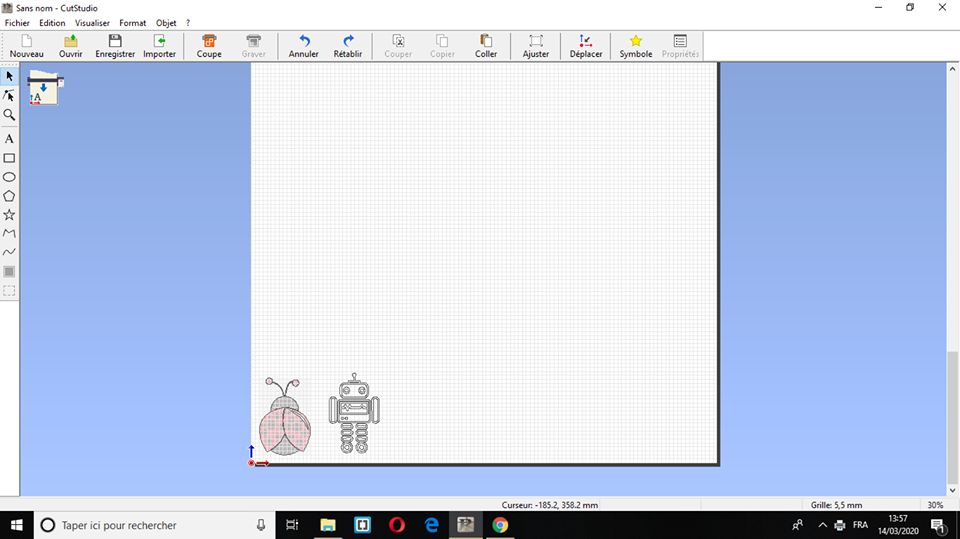
Task: Select the star shape tool
Action: click(x=9, y=215)
